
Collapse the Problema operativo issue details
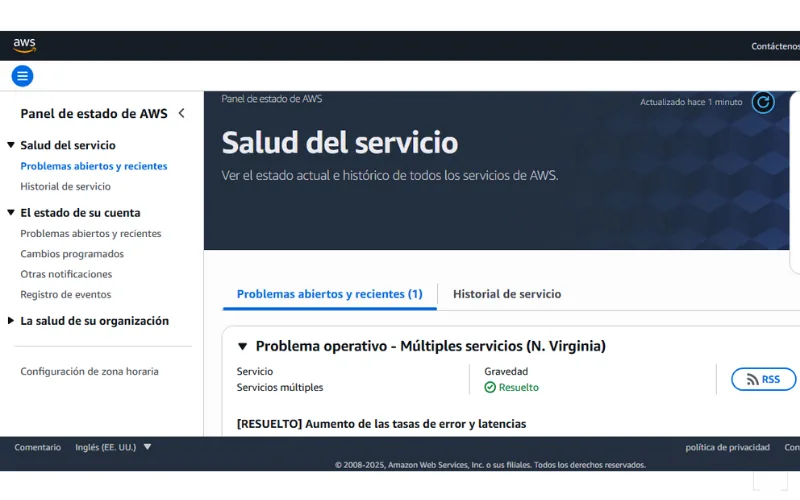242,346
